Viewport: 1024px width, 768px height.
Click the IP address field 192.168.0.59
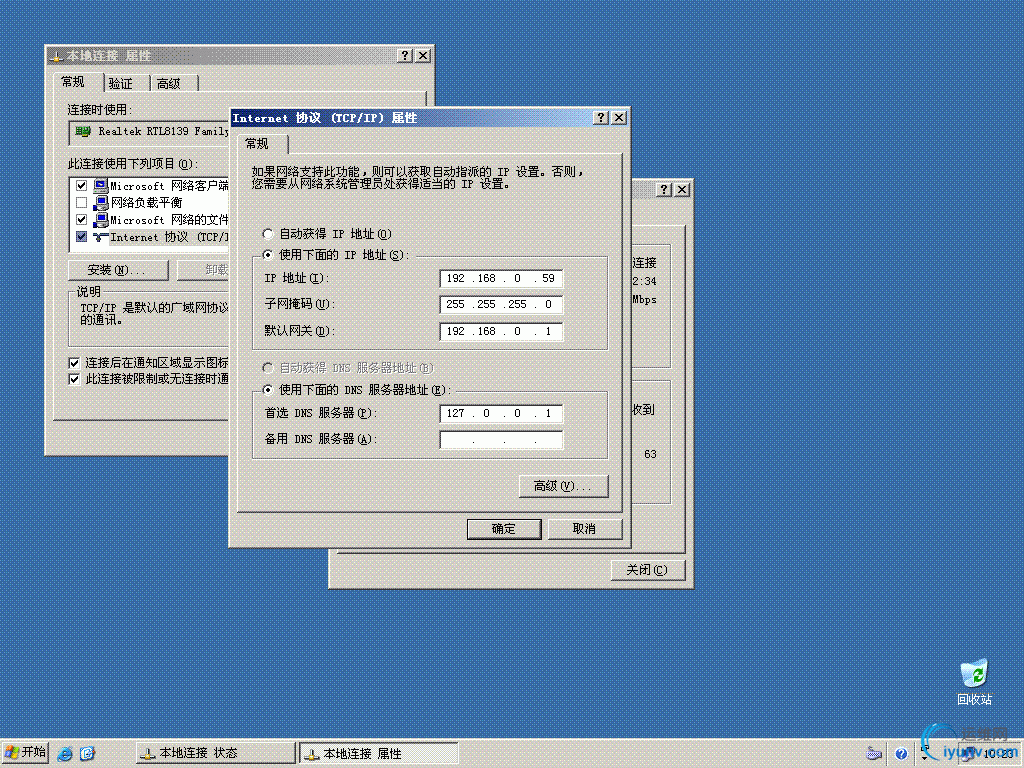(501, 278)
